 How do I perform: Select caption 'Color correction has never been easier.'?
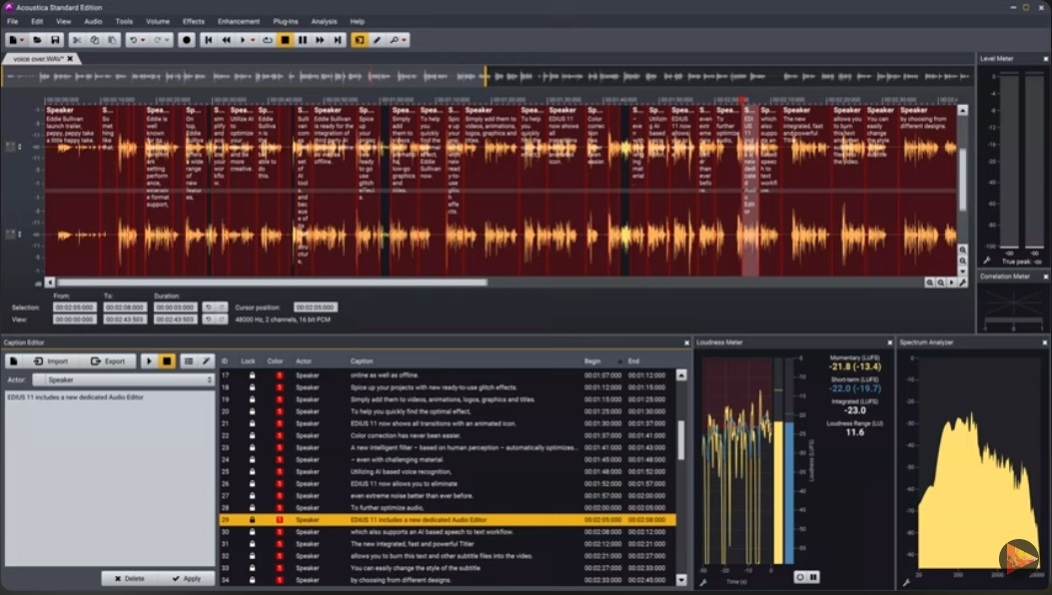pos(405,435)
